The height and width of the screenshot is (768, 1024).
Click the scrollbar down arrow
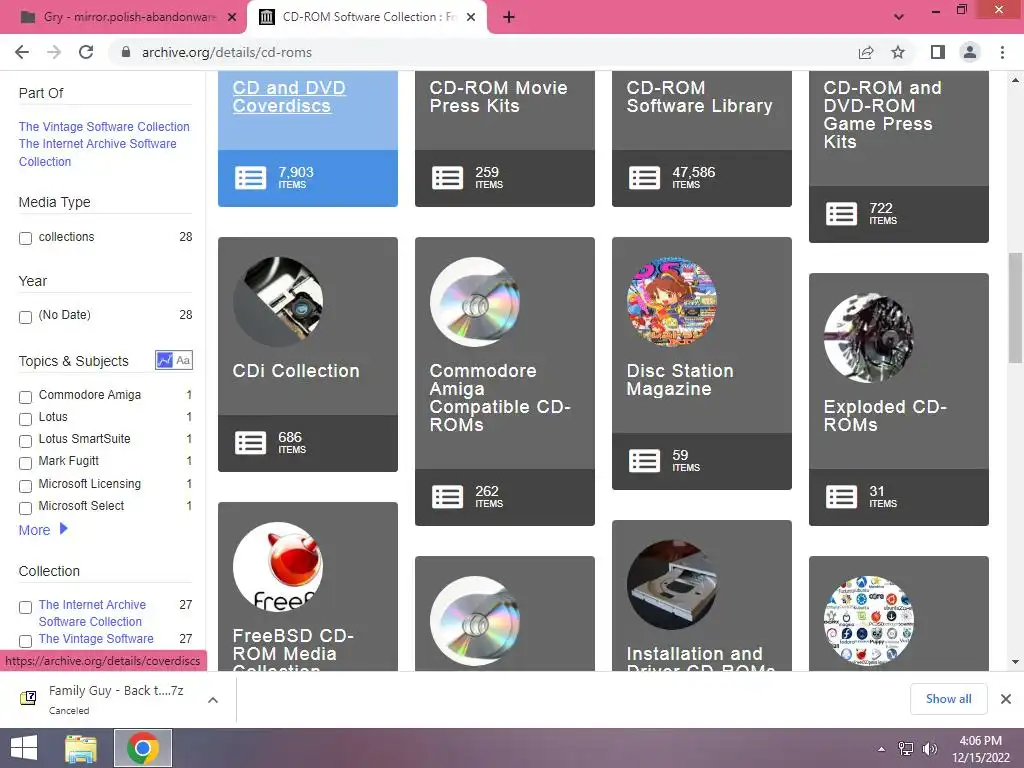point(1015,662)
